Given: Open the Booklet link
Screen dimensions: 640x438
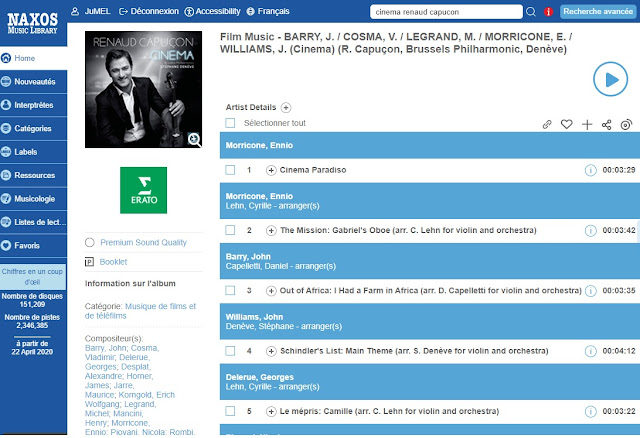Looking at the screenshot, I should 113,262.
